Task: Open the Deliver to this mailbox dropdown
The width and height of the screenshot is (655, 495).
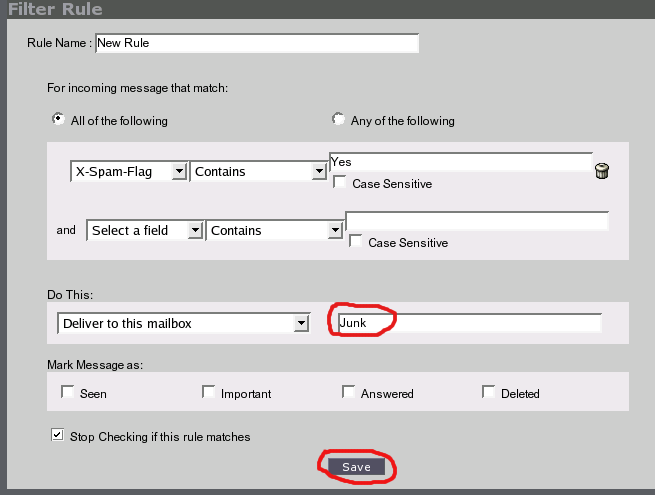Action: coord(183,323)
